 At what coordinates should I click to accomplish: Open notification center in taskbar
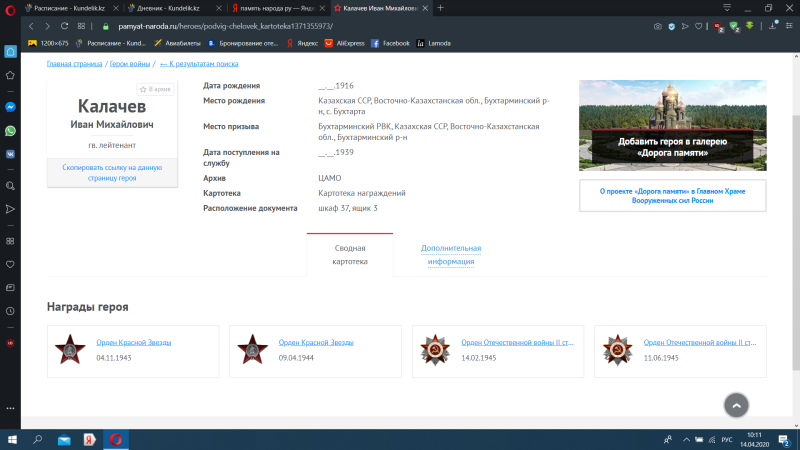(785, 440)
